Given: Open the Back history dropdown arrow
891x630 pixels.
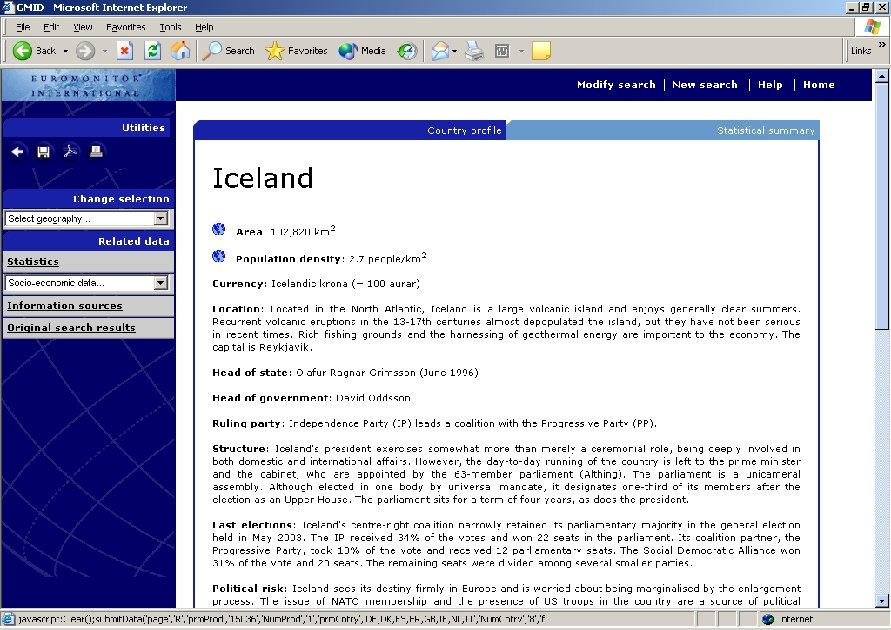Looking at the screenshot, I should [65, 51].
